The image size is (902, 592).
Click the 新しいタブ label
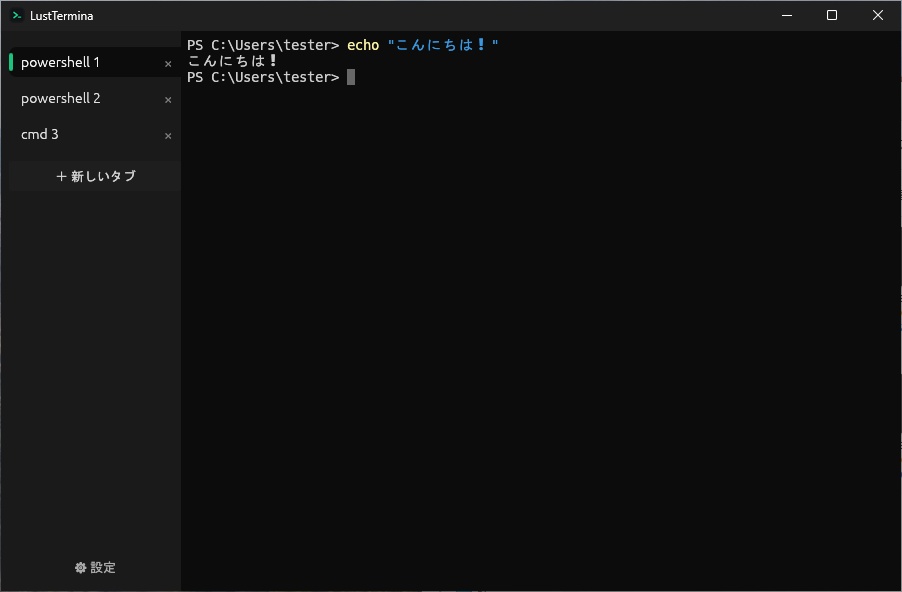(104, 176)
